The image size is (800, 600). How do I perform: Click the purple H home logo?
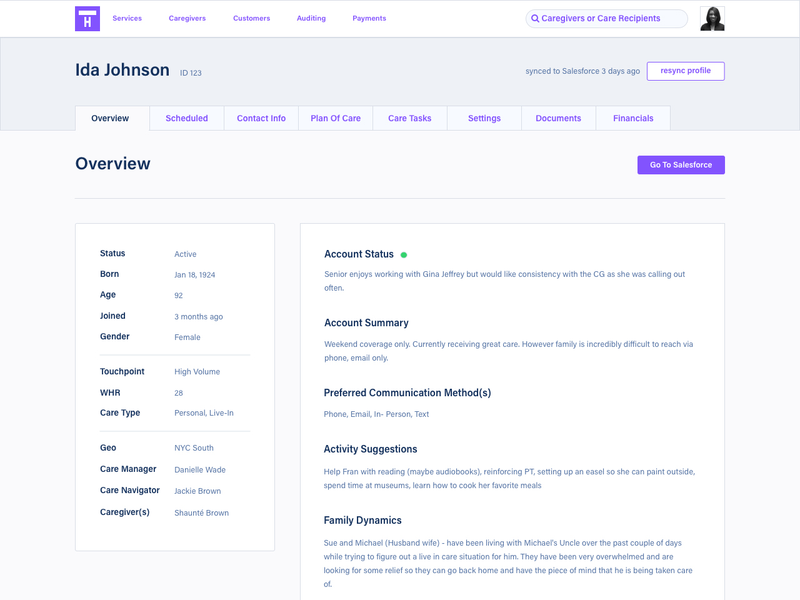87,18
